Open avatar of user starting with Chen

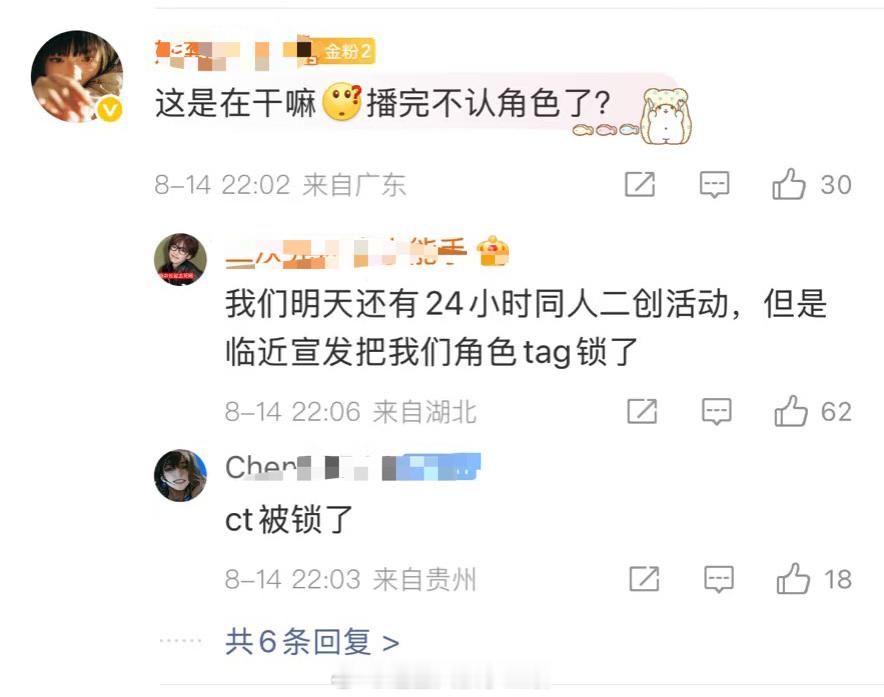click(x=180, y=475)
